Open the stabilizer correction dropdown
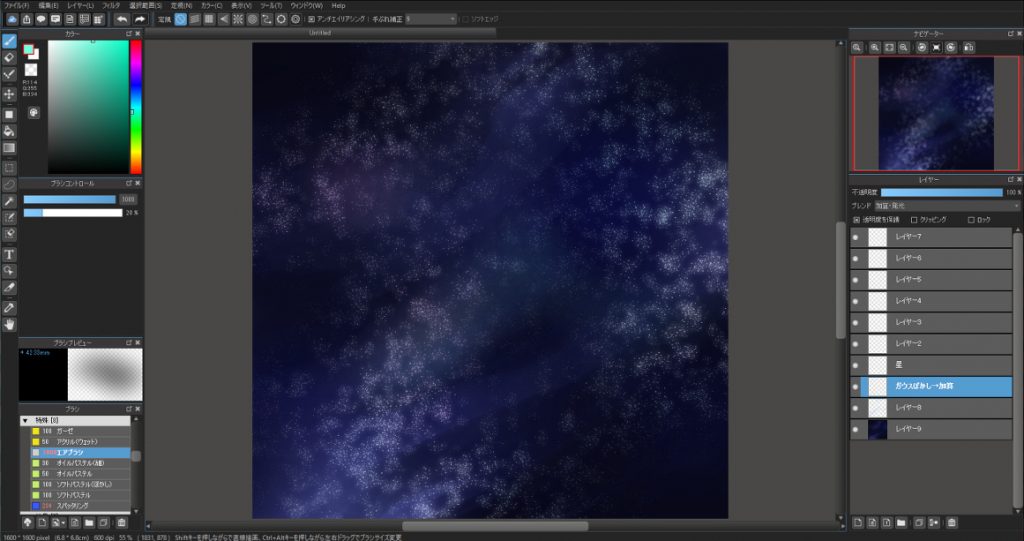 coord(430,20)
